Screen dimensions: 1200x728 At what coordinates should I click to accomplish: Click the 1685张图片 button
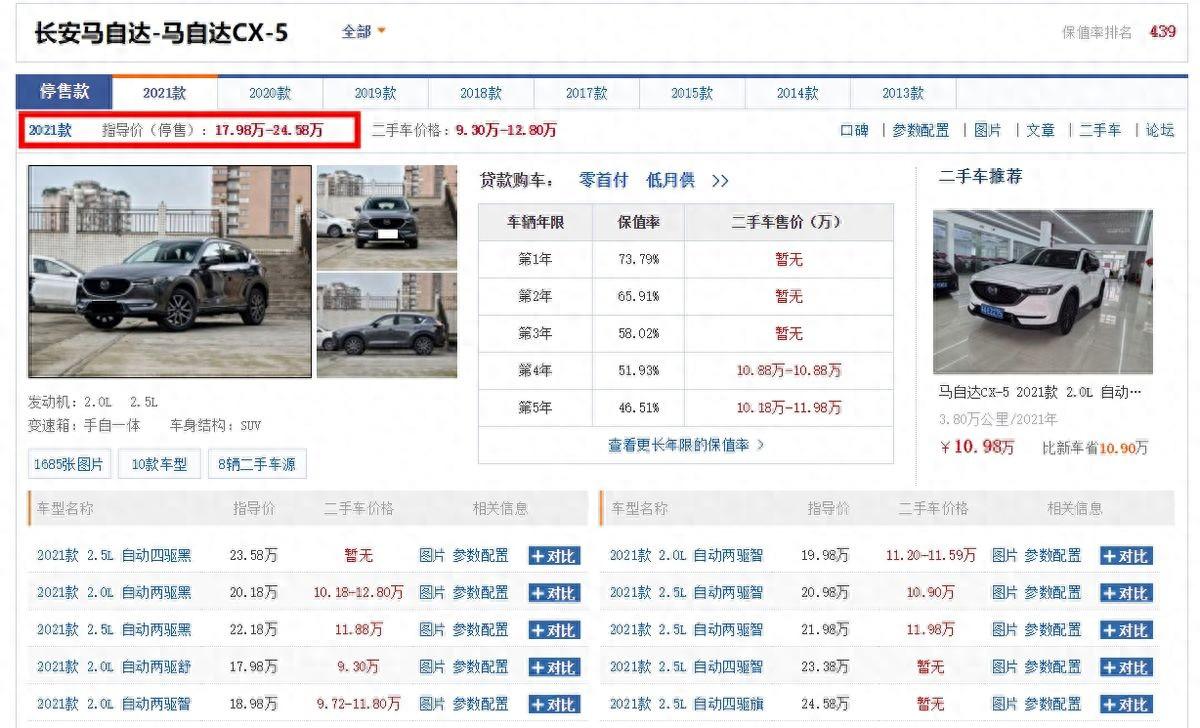point(68,464)
